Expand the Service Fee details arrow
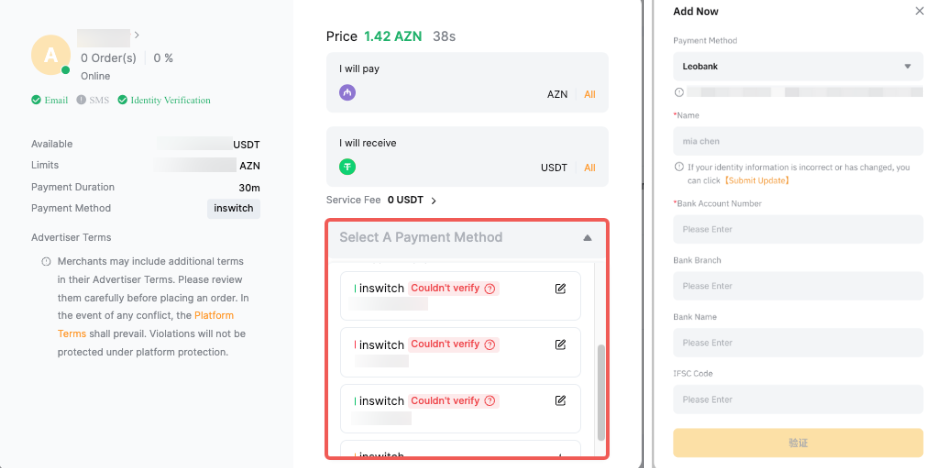The image size is (936, 468). point(433,201)
